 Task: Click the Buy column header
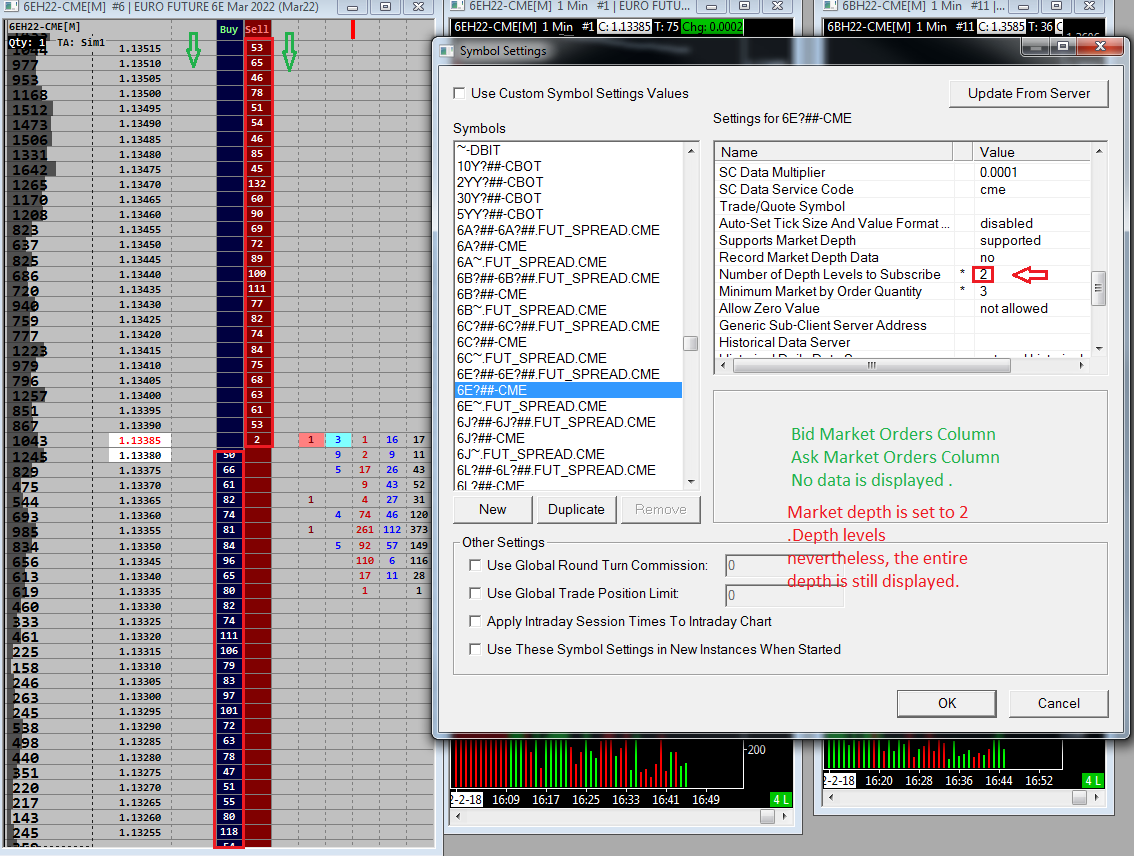pyautogui.click(x=229, y=30)
